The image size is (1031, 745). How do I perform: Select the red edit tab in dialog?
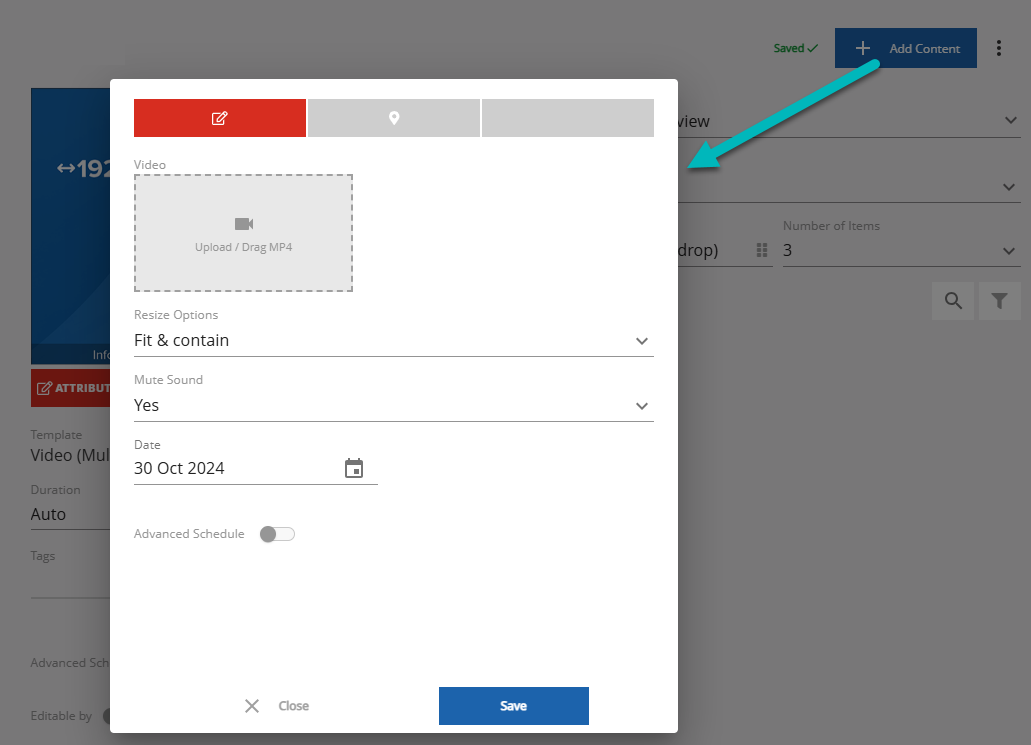coord(220,118)
